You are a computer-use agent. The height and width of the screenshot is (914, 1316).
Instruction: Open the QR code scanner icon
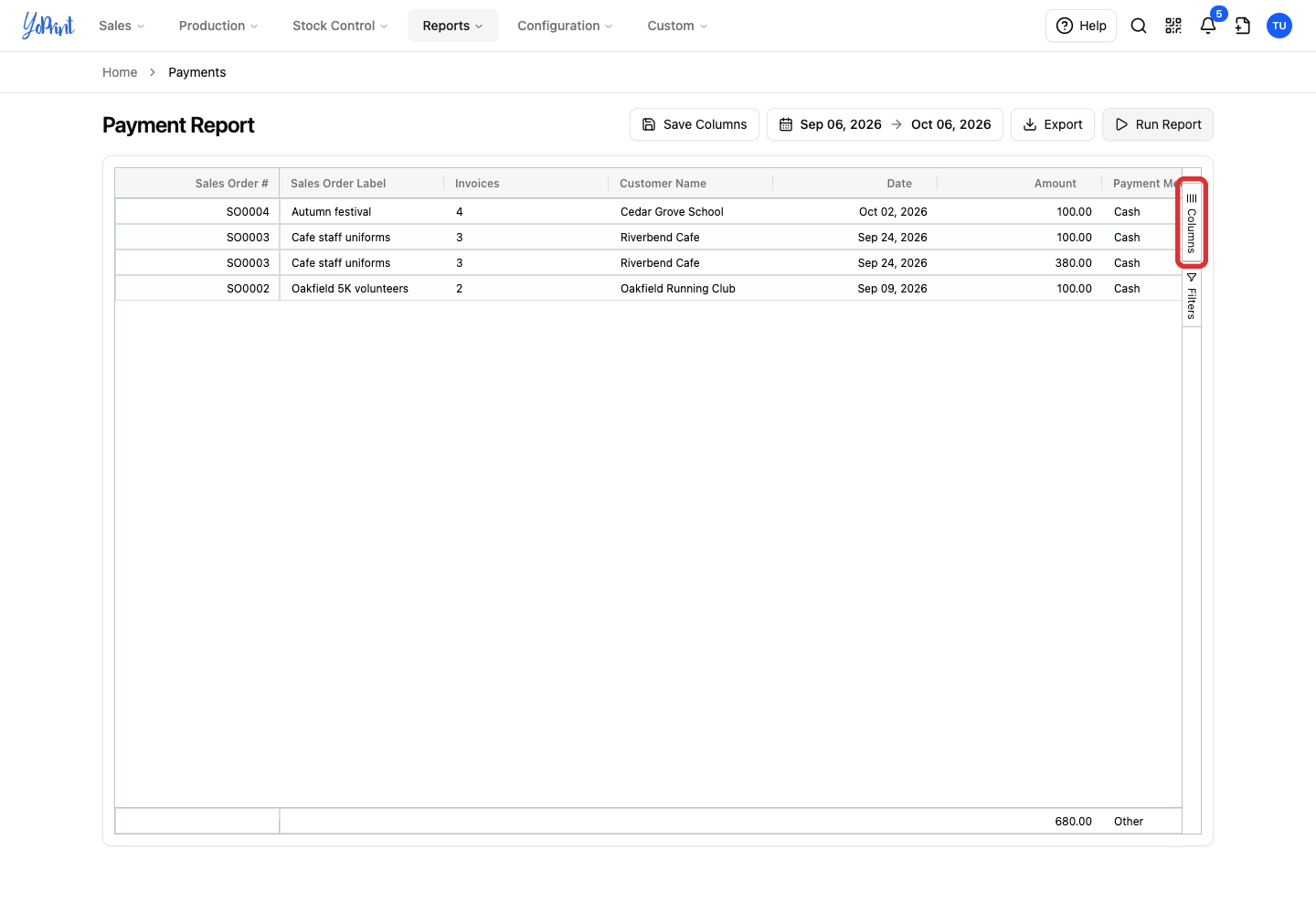[1173, 26]
